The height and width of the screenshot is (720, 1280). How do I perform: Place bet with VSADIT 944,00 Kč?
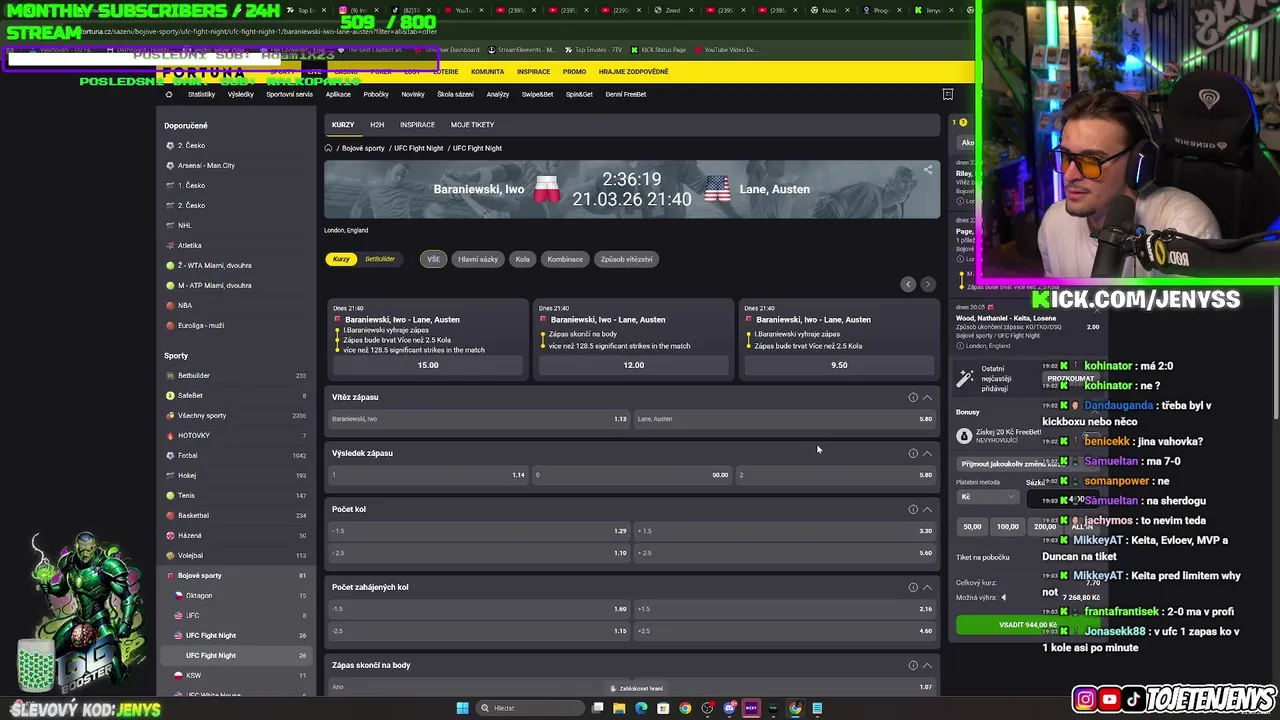pos(1027,625)
